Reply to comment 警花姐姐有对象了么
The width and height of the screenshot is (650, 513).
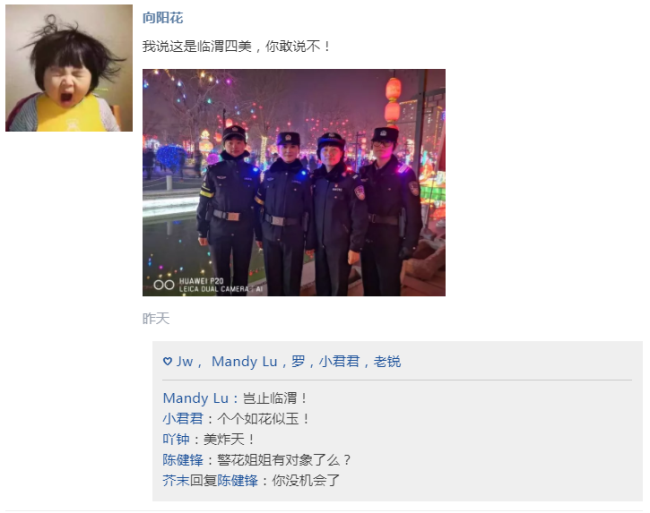coord(284,460)
